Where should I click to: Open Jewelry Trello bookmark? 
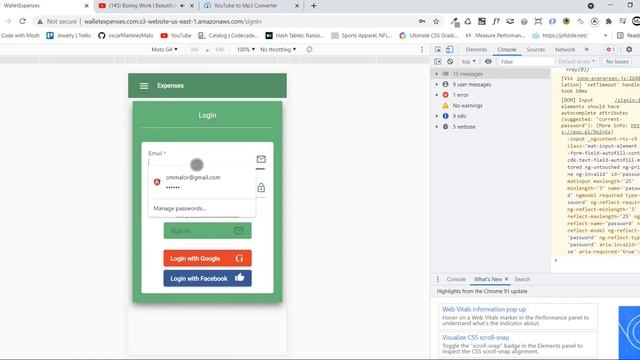tap(69, 36)
